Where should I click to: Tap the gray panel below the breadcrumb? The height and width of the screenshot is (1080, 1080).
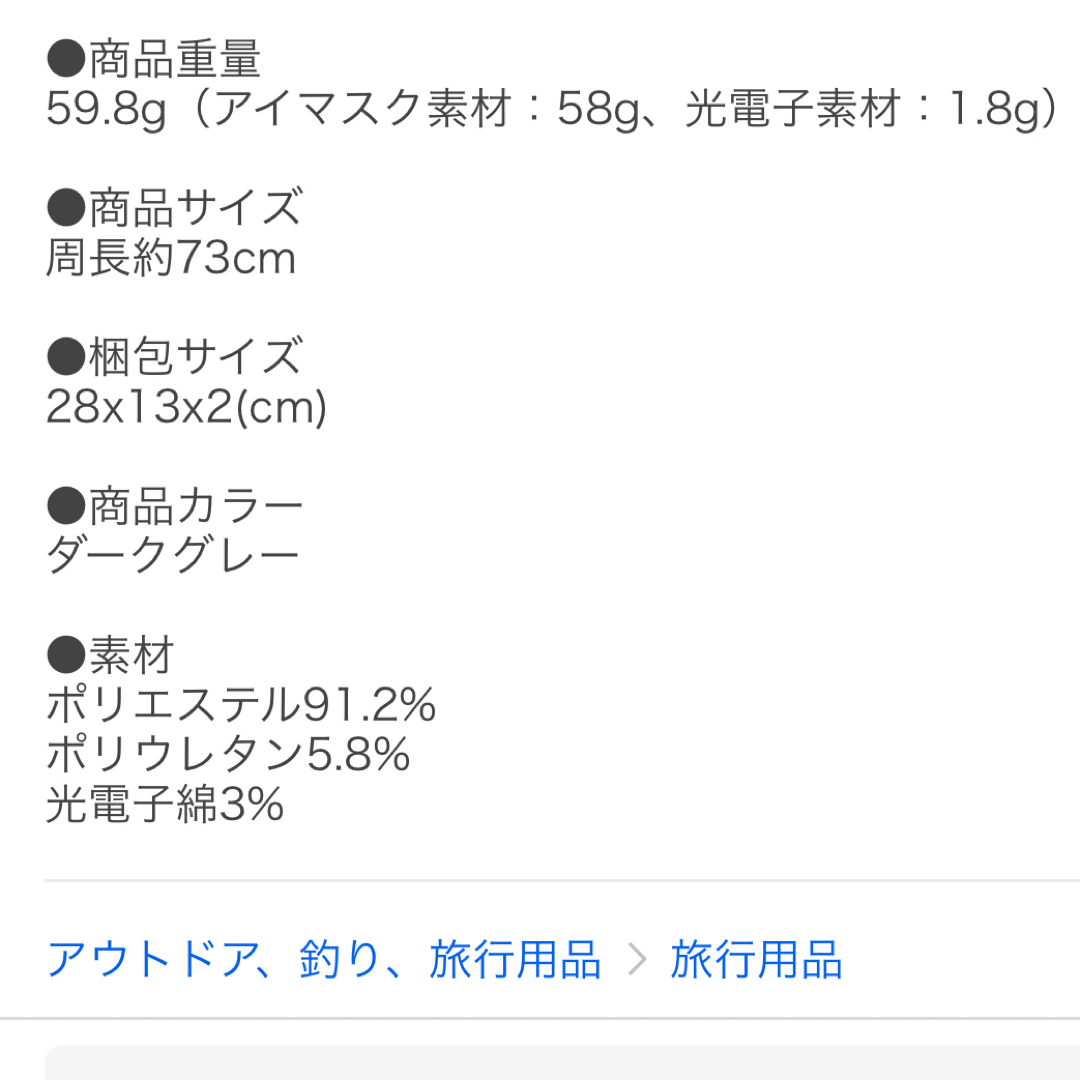tap(562, 1062)
